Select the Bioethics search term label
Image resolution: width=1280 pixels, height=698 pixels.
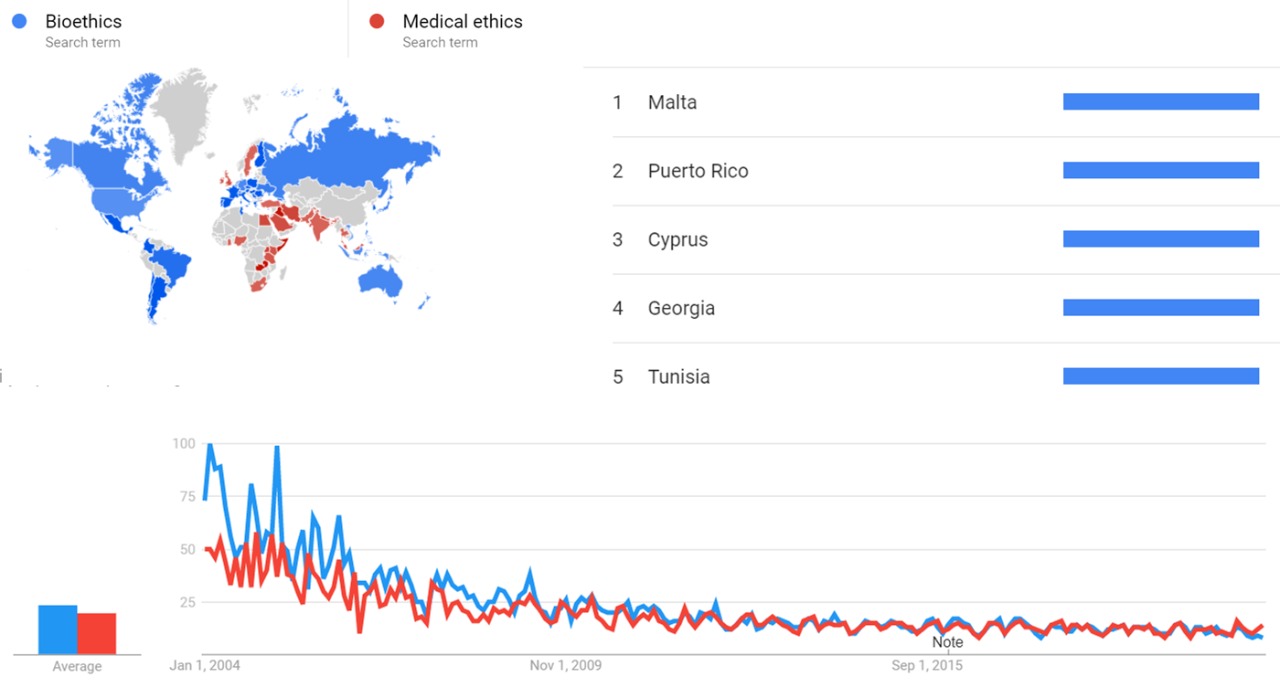point(83,21)
